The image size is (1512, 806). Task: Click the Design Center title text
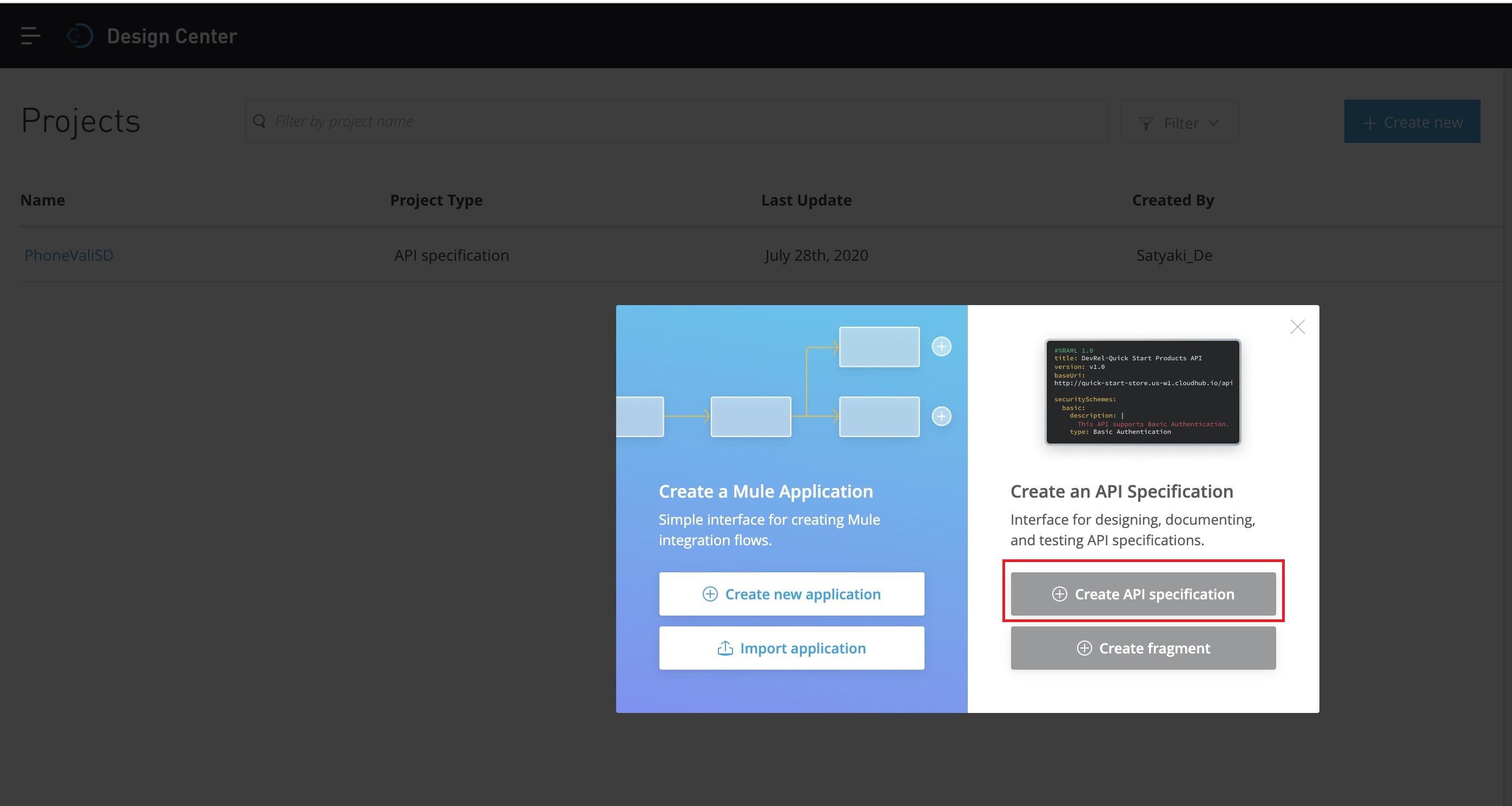pyautogui.click(x=172, y=36)
